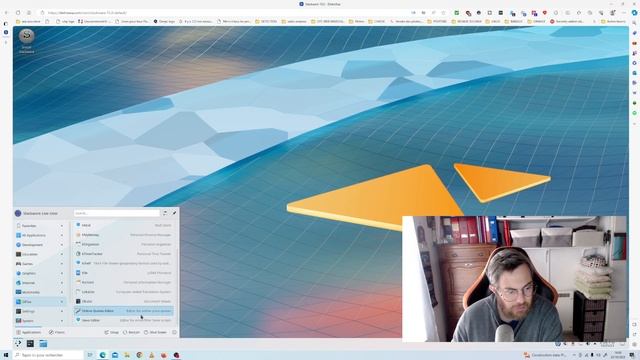This screenshot has height=360, width=640.
Task: Expand the Graphics category arrow
Action: point(62,273)
